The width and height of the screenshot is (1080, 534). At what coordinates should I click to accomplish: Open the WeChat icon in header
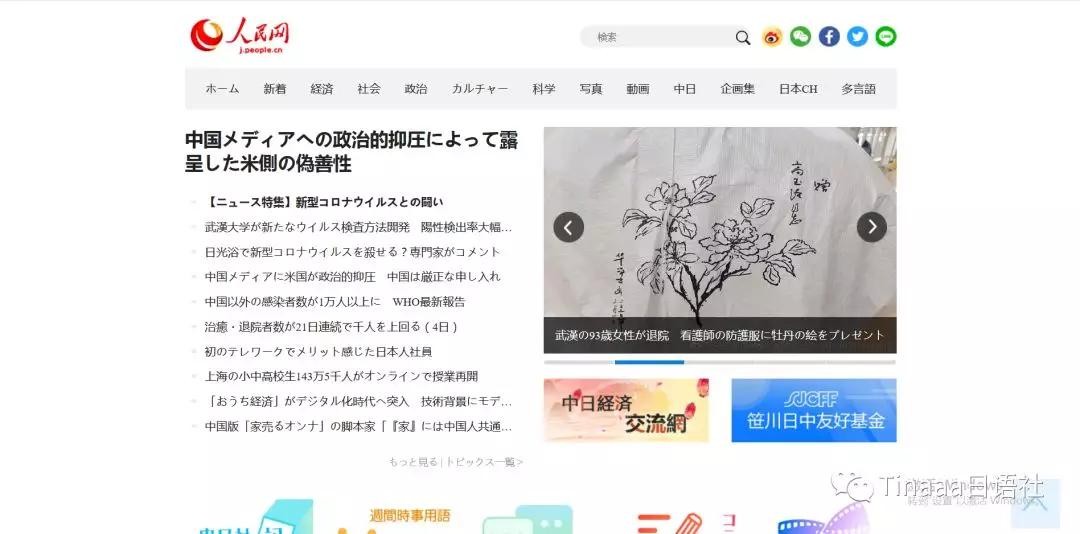pyautogui.click(x=800, y=37)
